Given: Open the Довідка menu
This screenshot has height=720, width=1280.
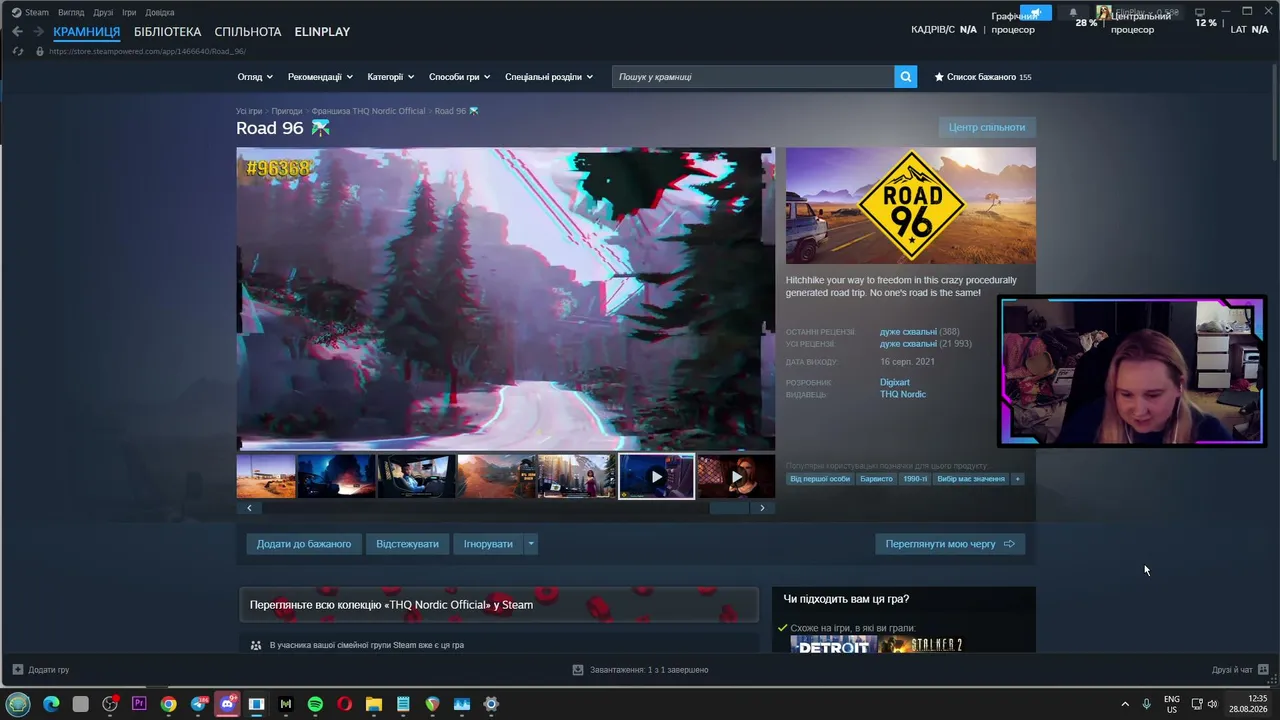Looking at the screenshot, I should [x=159, y=13].
